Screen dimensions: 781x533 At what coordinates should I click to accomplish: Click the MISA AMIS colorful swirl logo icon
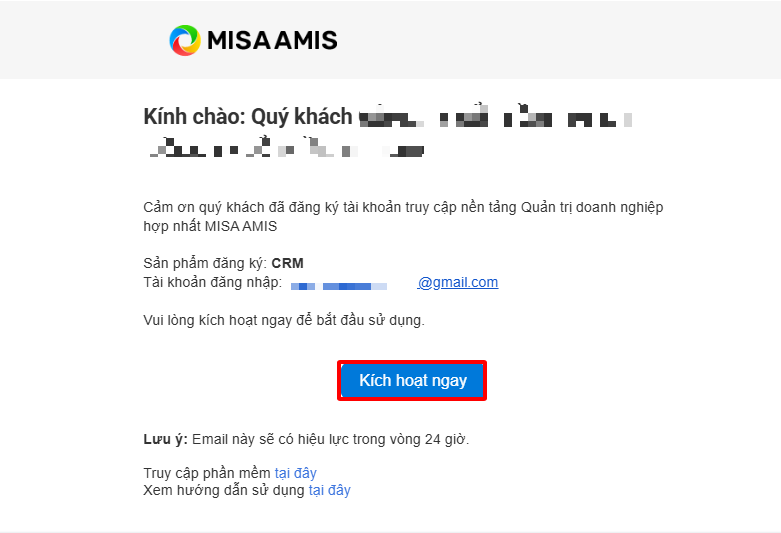click(x=185, y=40)
